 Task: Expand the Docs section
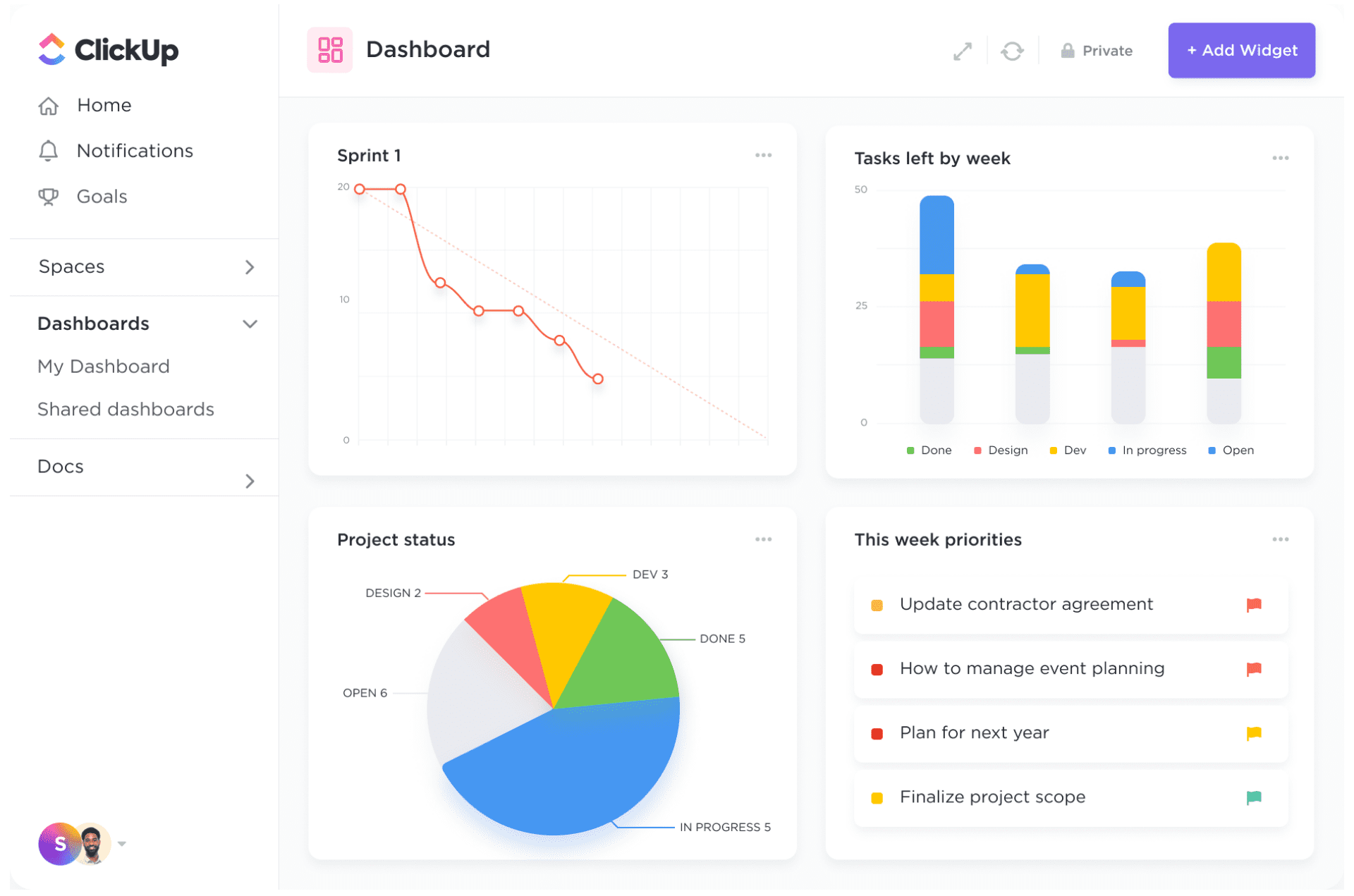pyautogui.click(x=250, y=481)
